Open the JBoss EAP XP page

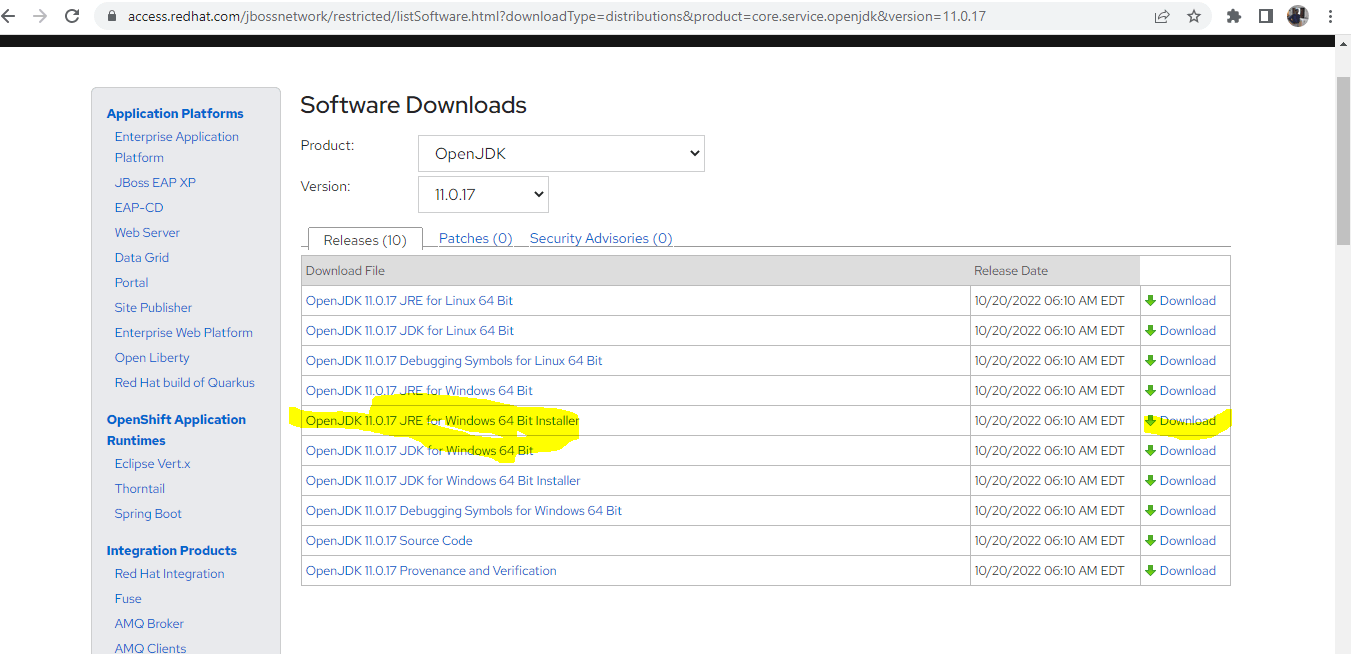pyautogui.click(x=155, y=182)
